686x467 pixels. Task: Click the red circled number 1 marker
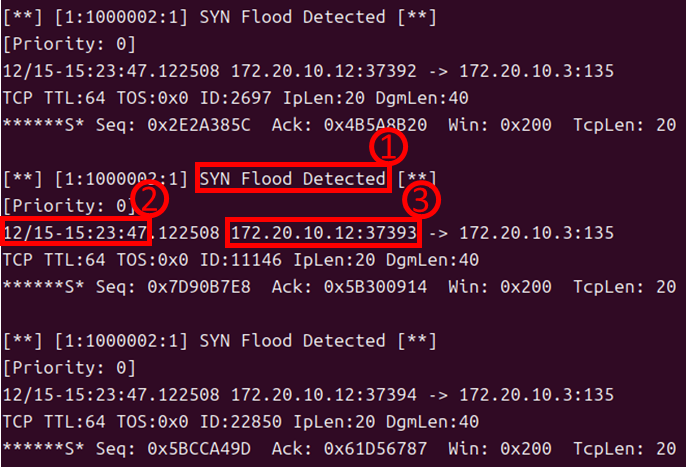coord(388,147)
